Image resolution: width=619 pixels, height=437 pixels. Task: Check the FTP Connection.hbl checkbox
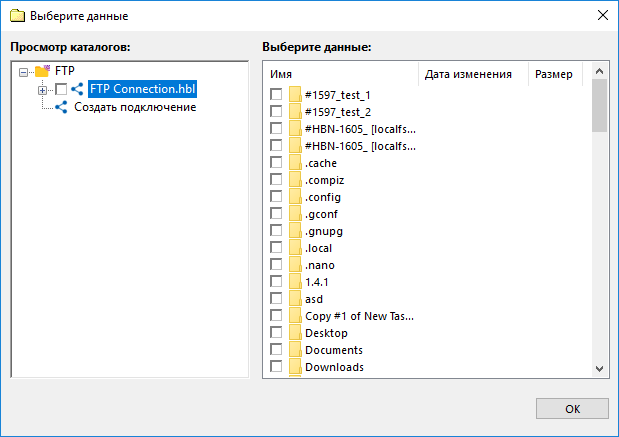tap(61, 89)
